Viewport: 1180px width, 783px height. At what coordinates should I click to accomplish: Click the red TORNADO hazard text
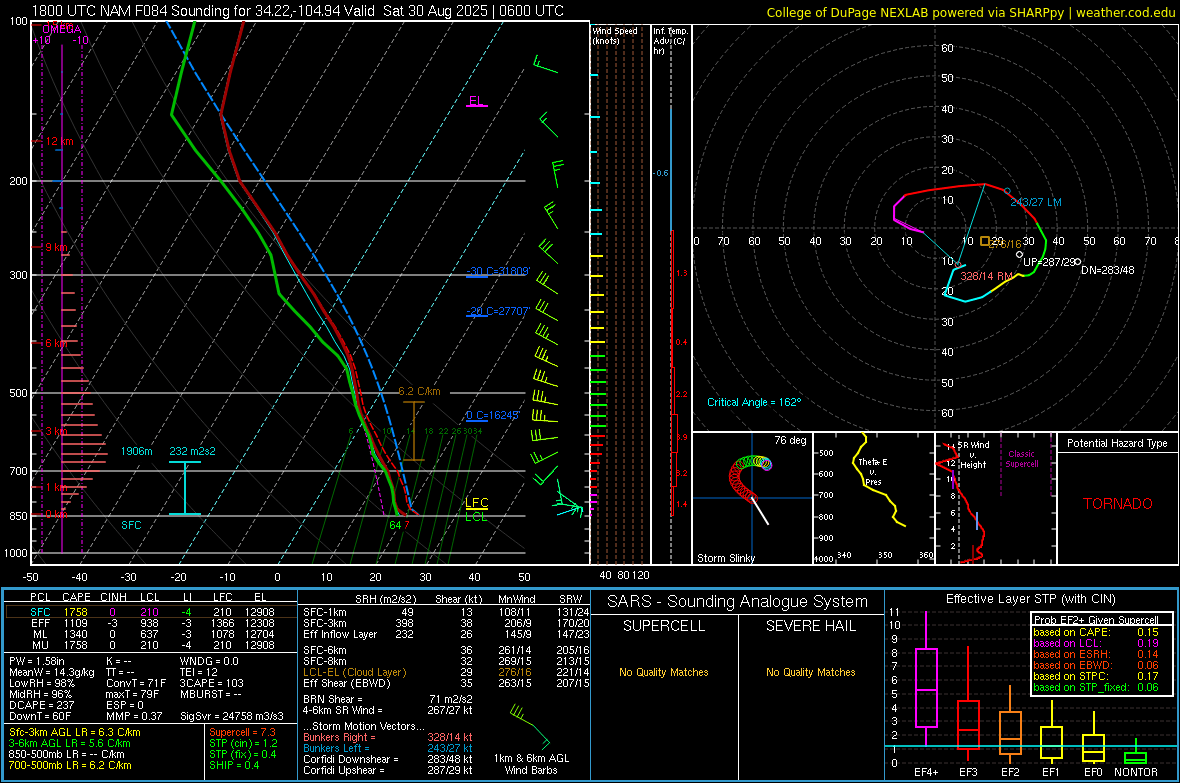pos(1118,504)
